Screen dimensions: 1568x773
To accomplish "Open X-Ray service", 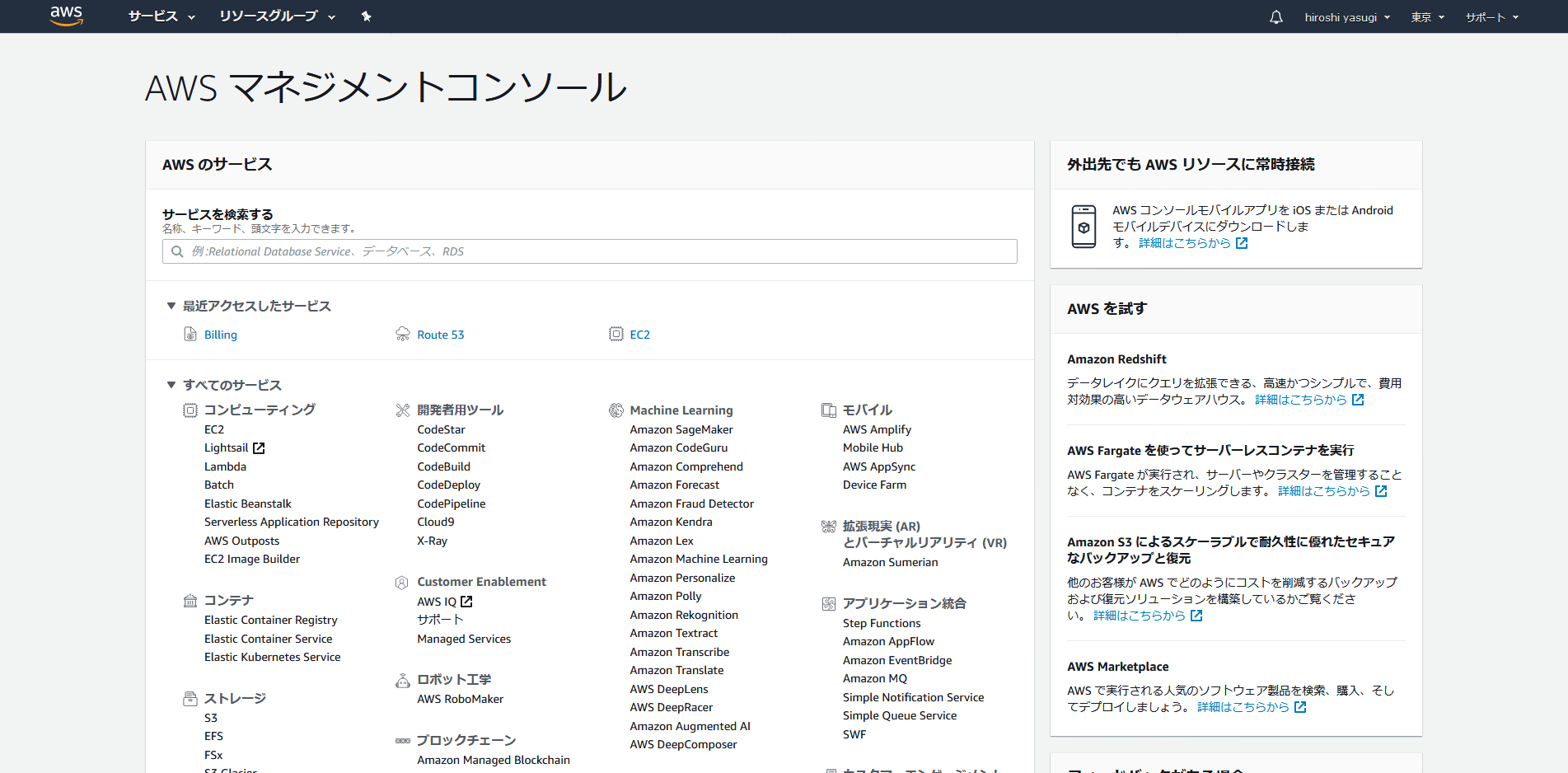I will [433, 541].
